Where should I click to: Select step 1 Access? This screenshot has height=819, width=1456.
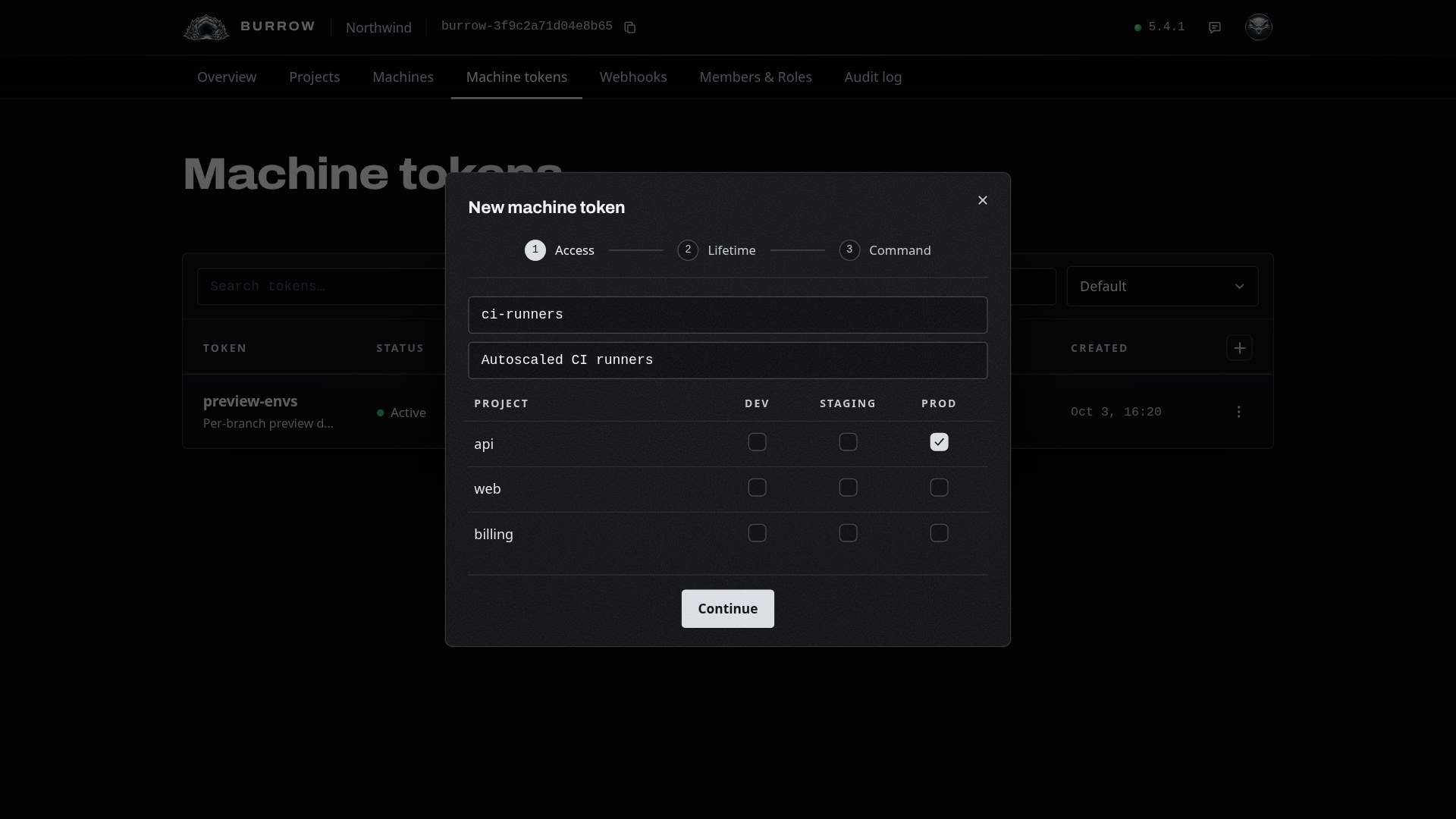560,250
